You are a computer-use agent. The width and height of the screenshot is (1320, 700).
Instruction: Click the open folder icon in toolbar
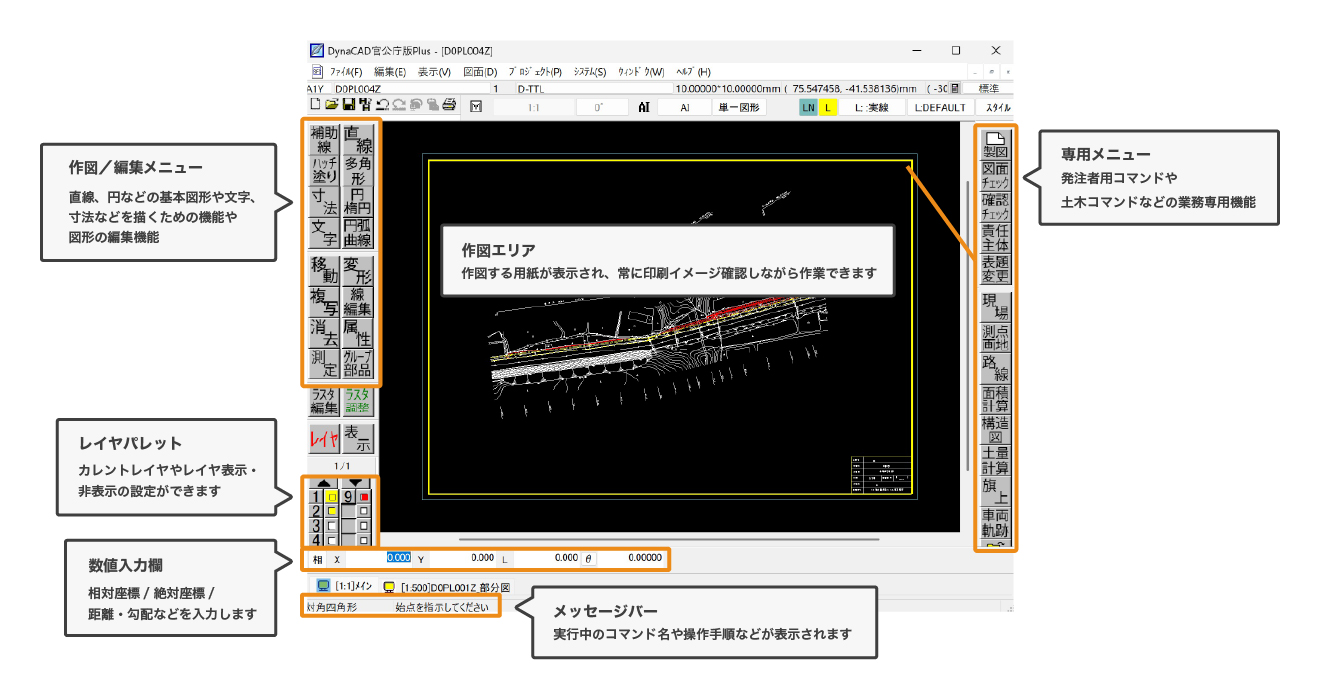[331, 104]
